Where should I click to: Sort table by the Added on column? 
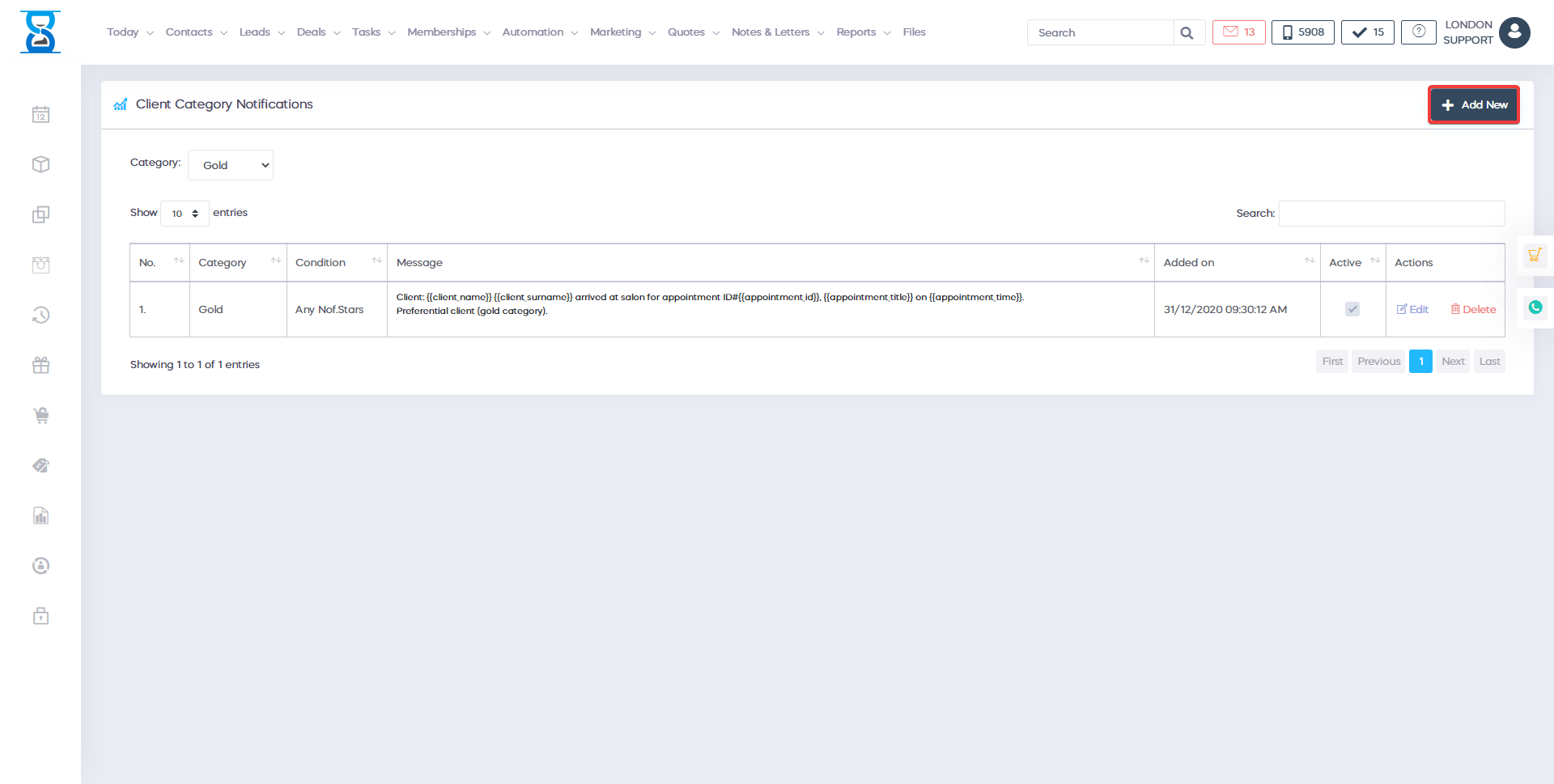point(1236,263)
